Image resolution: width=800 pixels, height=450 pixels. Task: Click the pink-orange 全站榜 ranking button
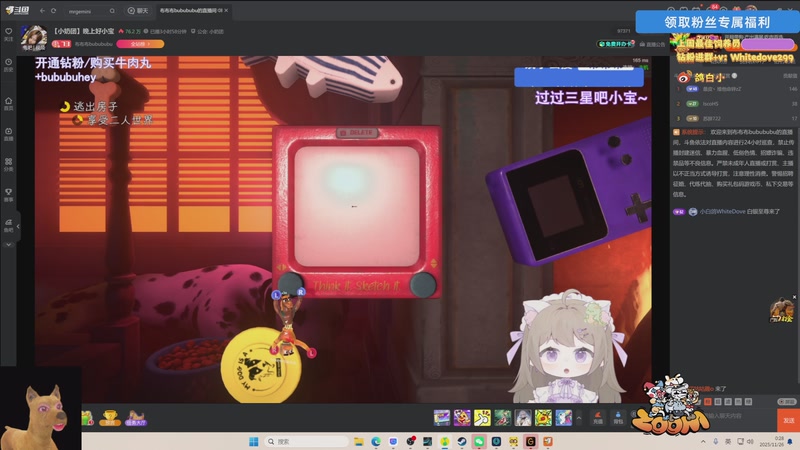click(140, 44)
